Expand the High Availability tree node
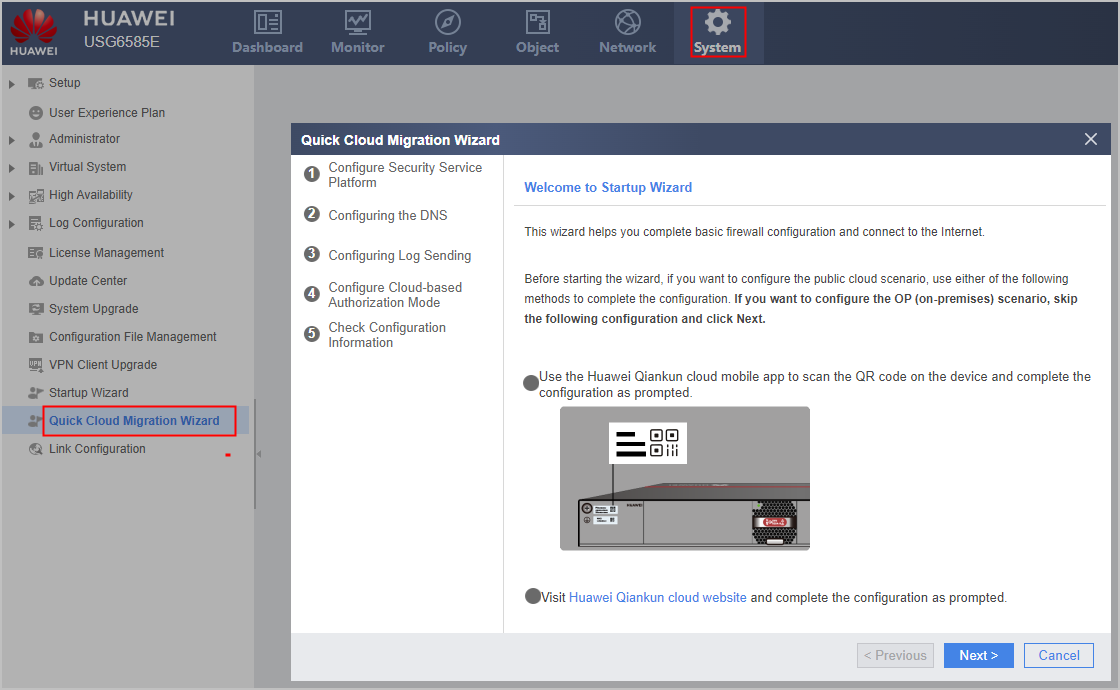Viewport: 1120px width, 690px height. [x=11, y=196]
